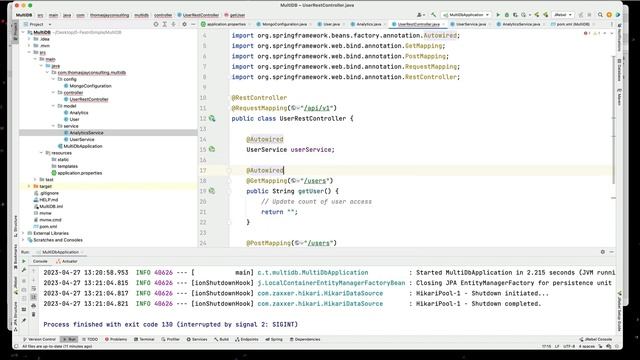
Task: Open Dependencies tool window
Action: point(305,339)
